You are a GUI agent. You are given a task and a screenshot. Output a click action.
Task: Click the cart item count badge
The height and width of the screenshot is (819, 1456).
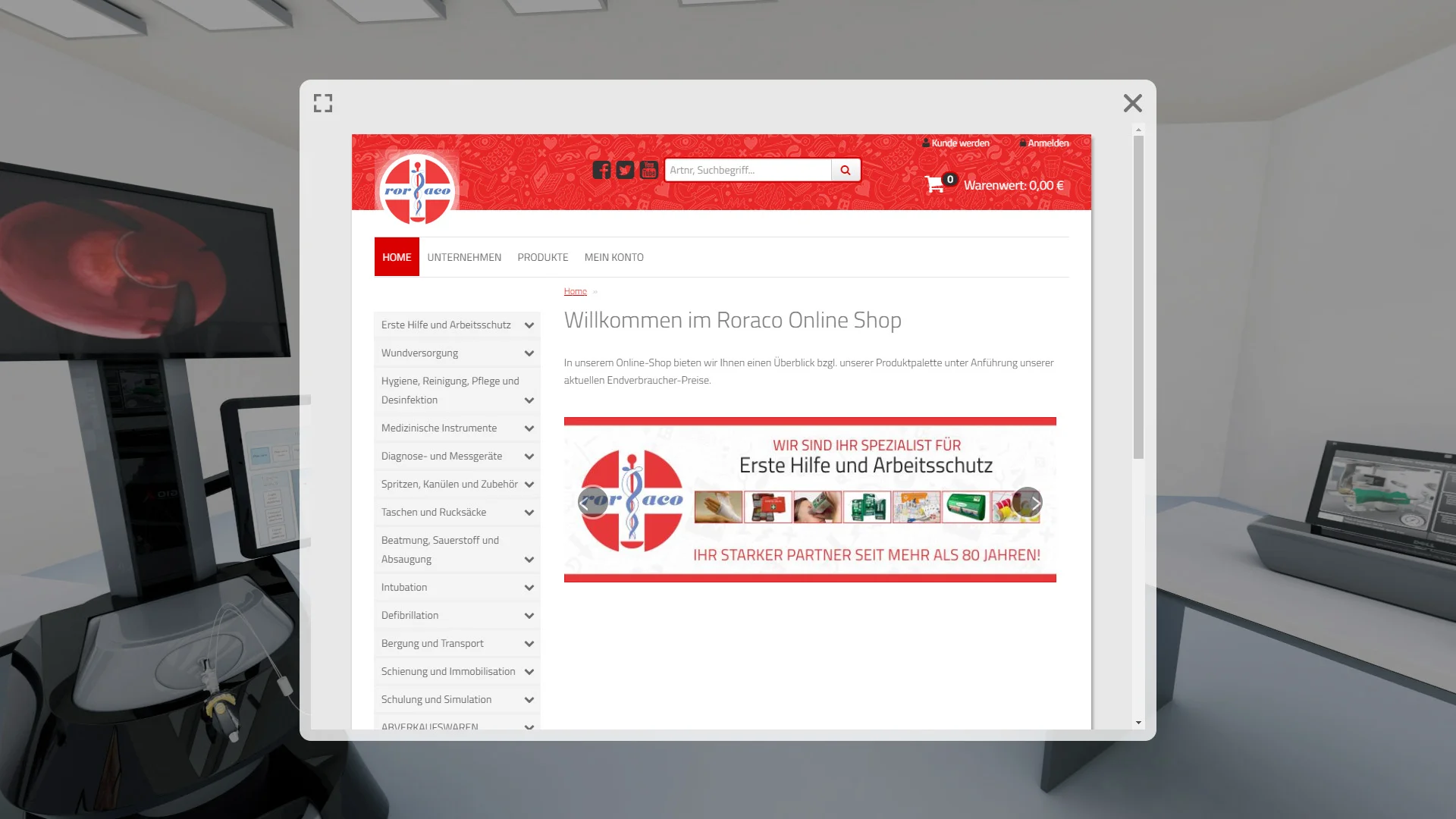click(x=949, y=180)
